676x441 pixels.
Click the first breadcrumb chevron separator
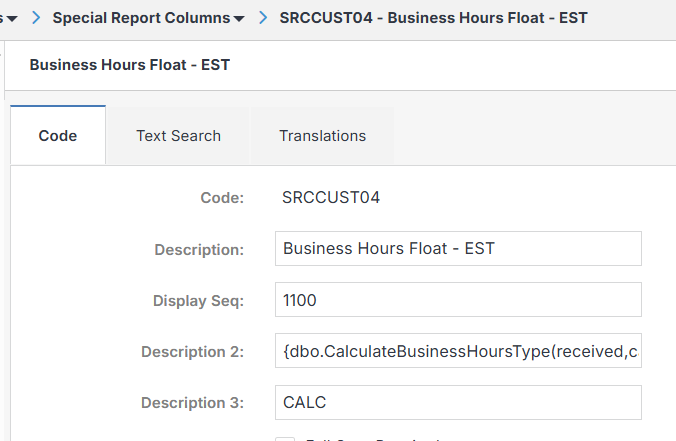36,18
